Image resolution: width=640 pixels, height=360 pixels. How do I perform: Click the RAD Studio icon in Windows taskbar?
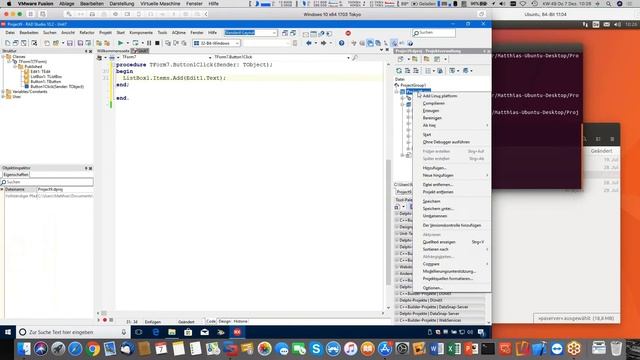click(x=237, y=332)
